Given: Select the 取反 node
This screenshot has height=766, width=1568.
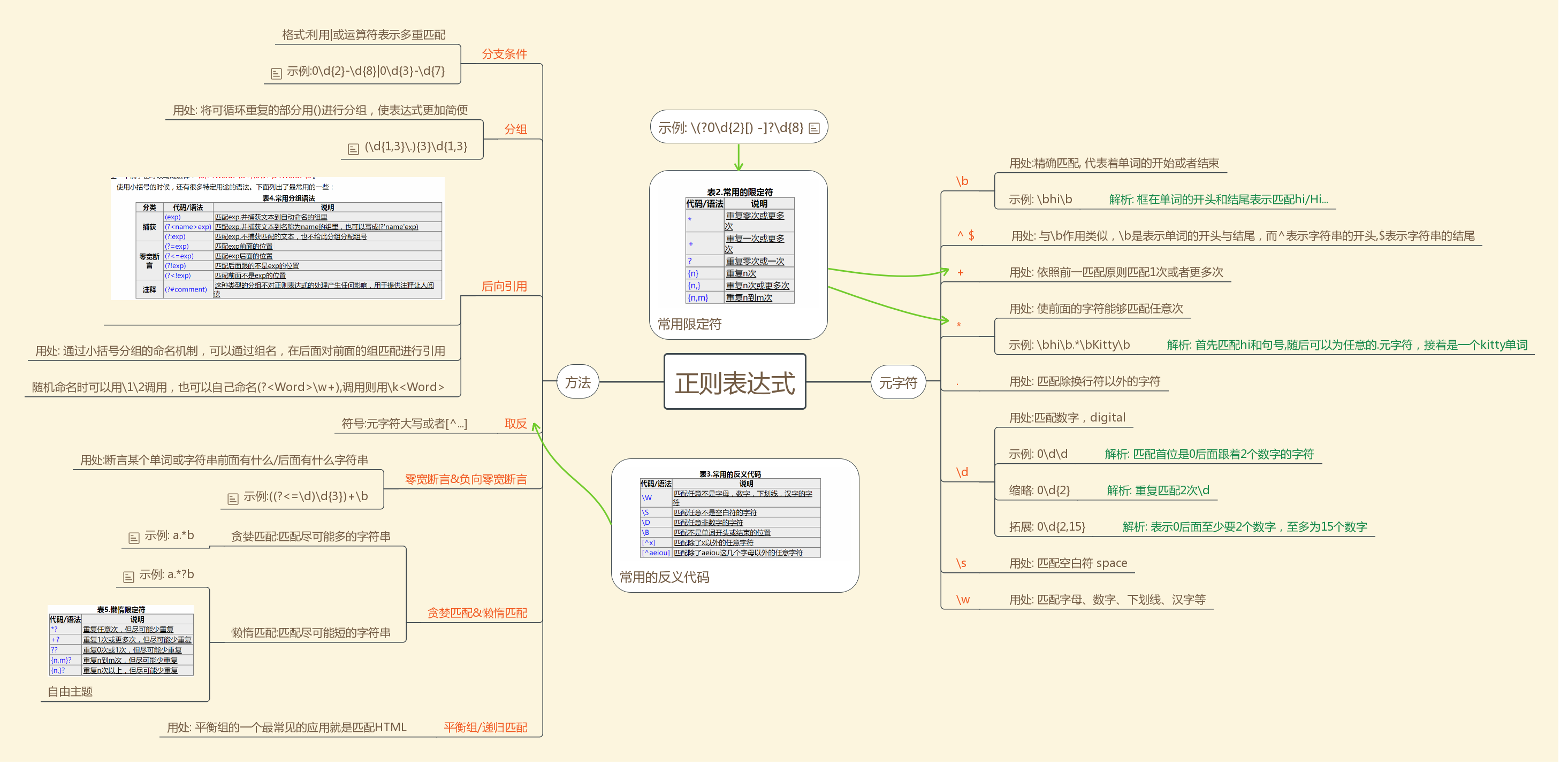Looking at the screenshot, I should pyautogui.click(x=517, y=424).
